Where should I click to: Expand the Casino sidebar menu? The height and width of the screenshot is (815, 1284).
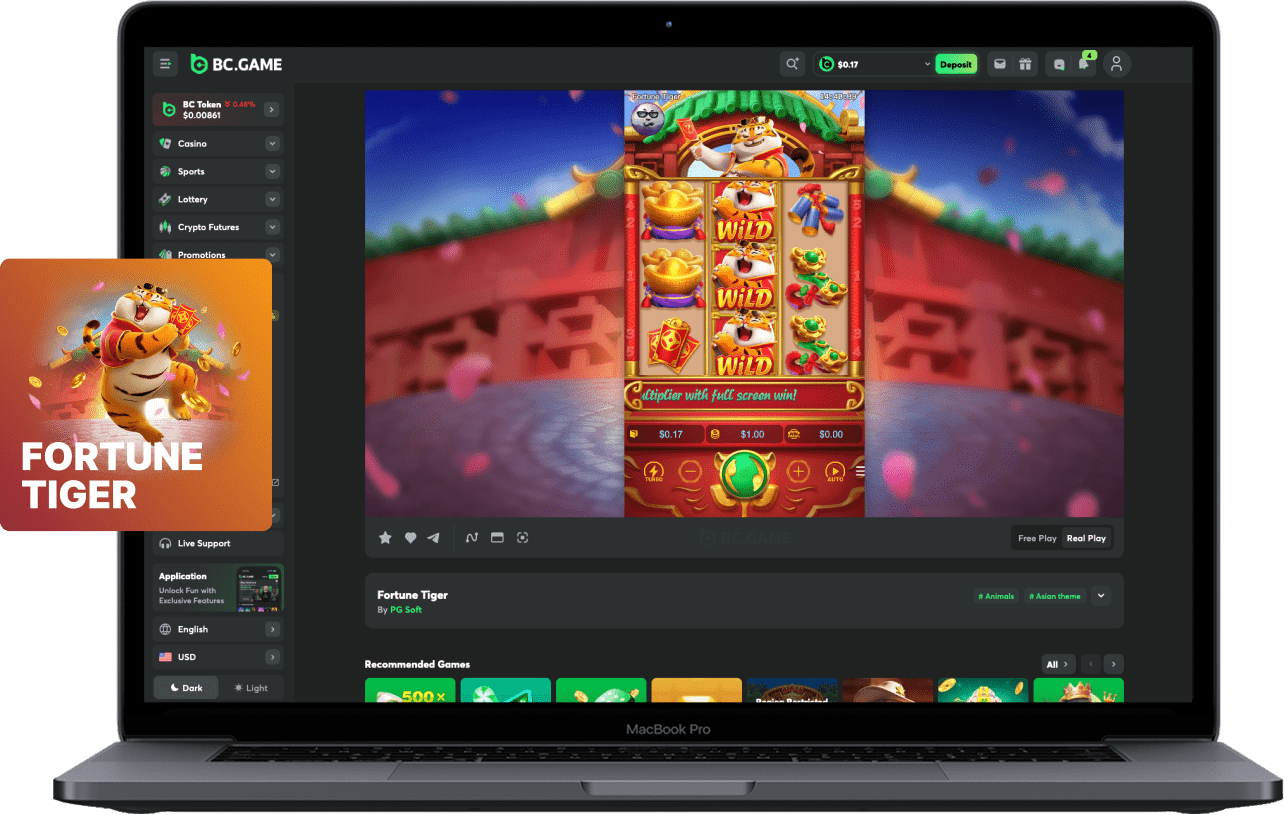(x=272, y=144)
